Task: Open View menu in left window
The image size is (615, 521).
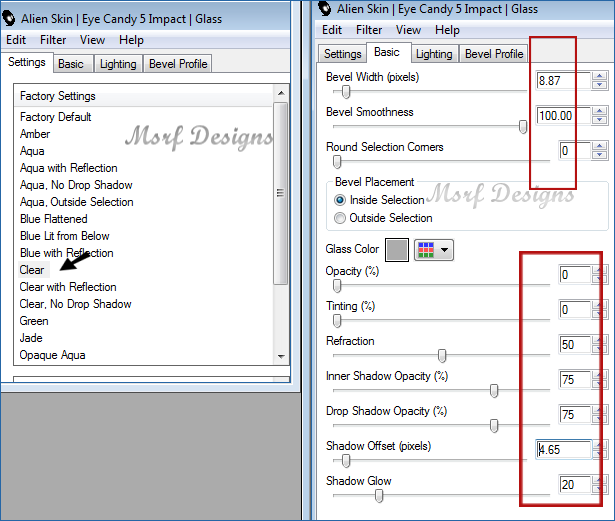Action: click(93, 40)
